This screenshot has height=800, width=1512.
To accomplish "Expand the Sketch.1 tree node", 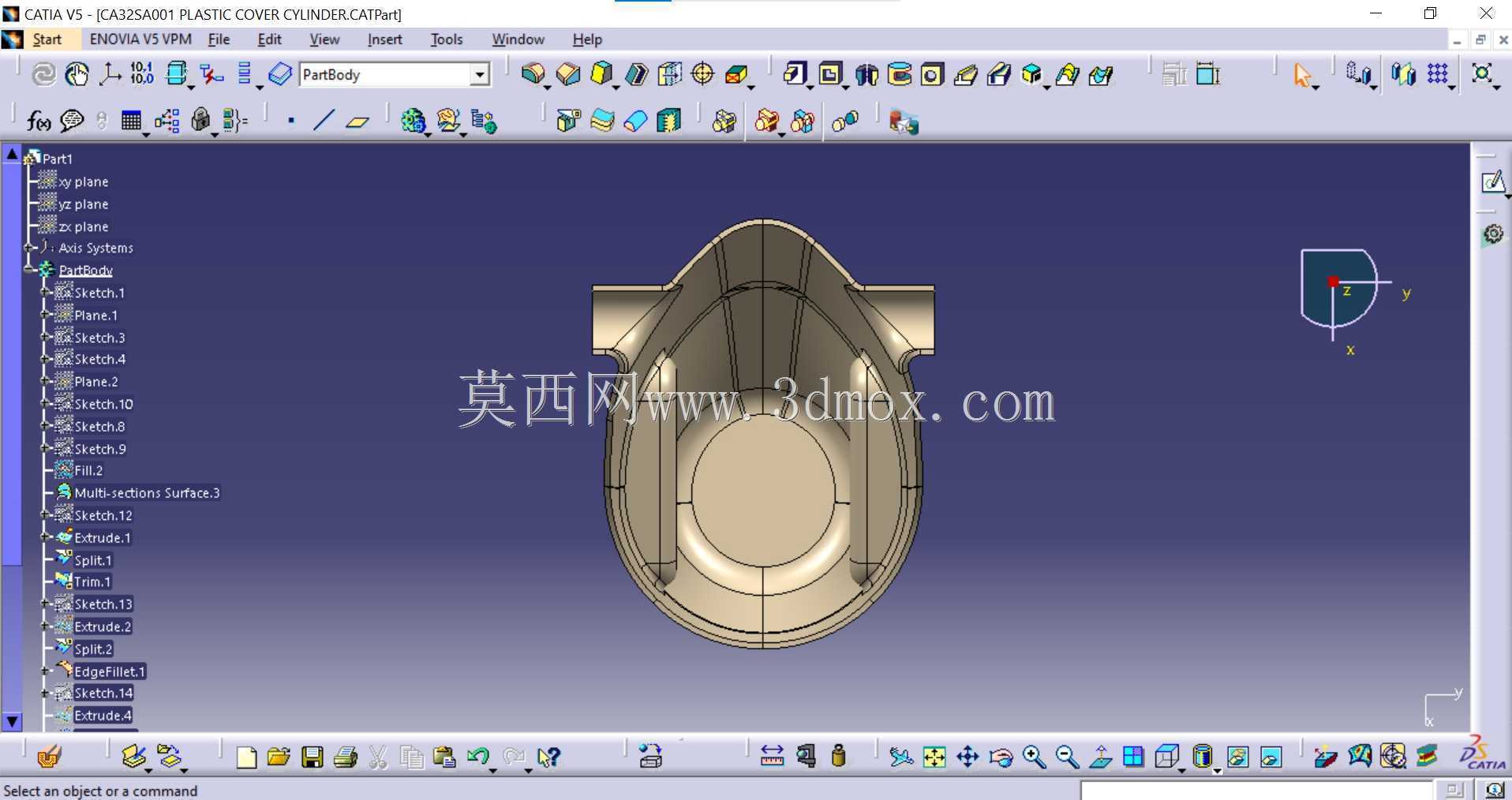I will 46,293.
